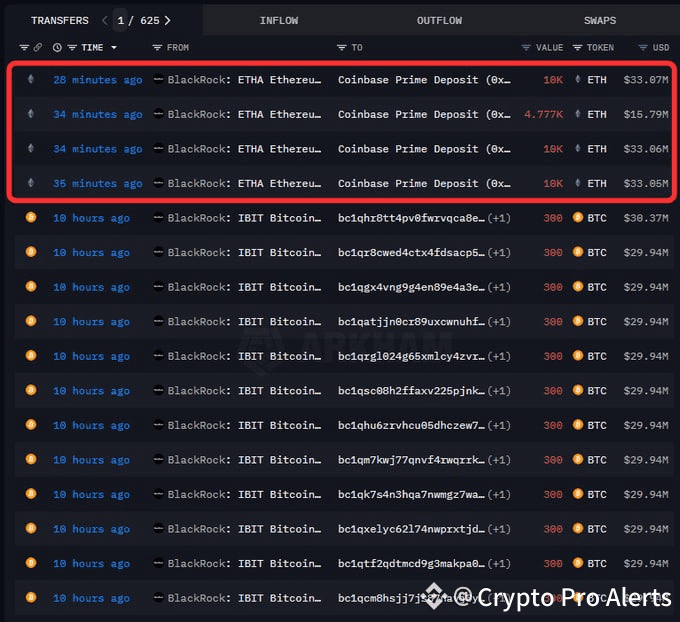Click the Ethereum chain icon on 35 minutes row
Viewport: 680px width, 622px height.
(31, 183)
